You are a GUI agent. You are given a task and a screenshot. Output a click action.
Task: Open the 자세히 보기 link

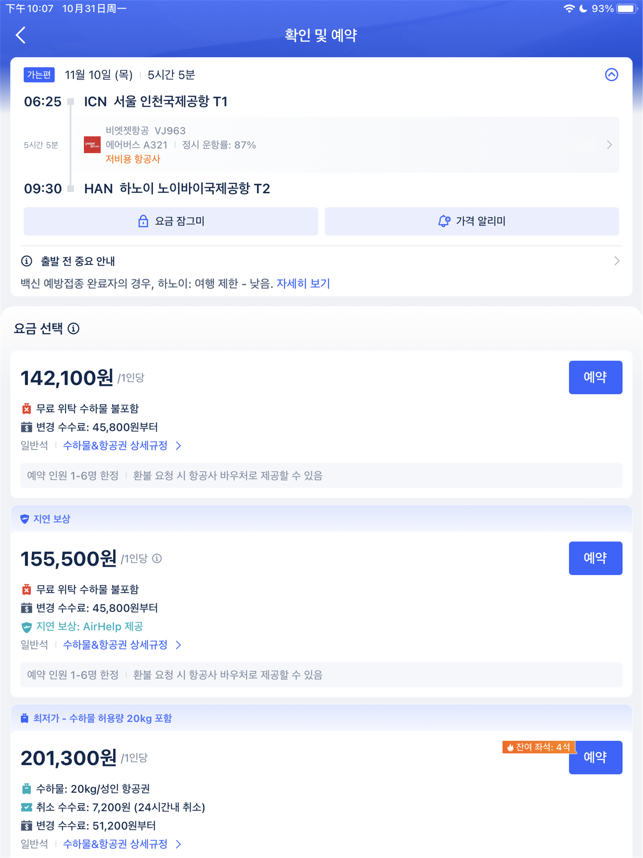(303, 283)
